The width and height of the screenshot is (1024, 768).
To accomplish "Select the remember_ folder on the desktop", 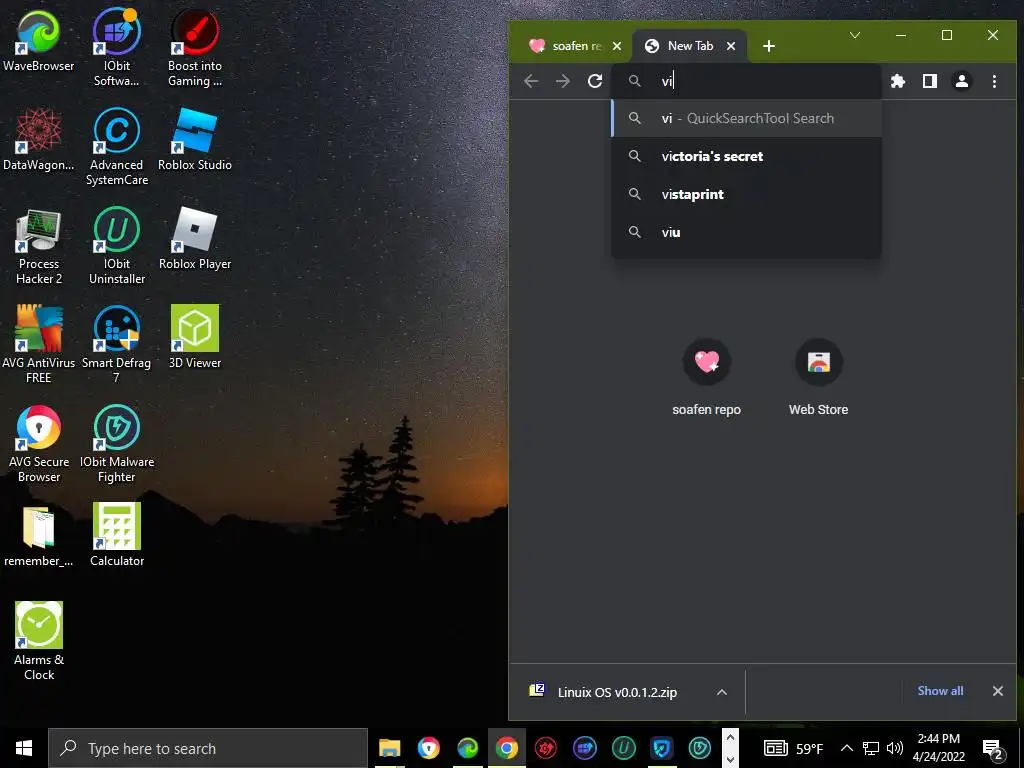I will 39,536.
